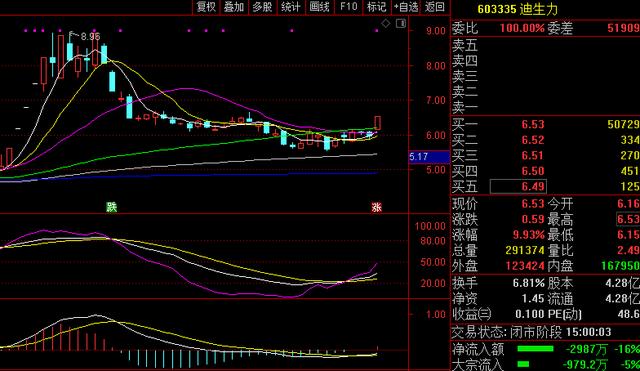
Task: Select 买一 bid price 6.53
Action: (533, 124)
